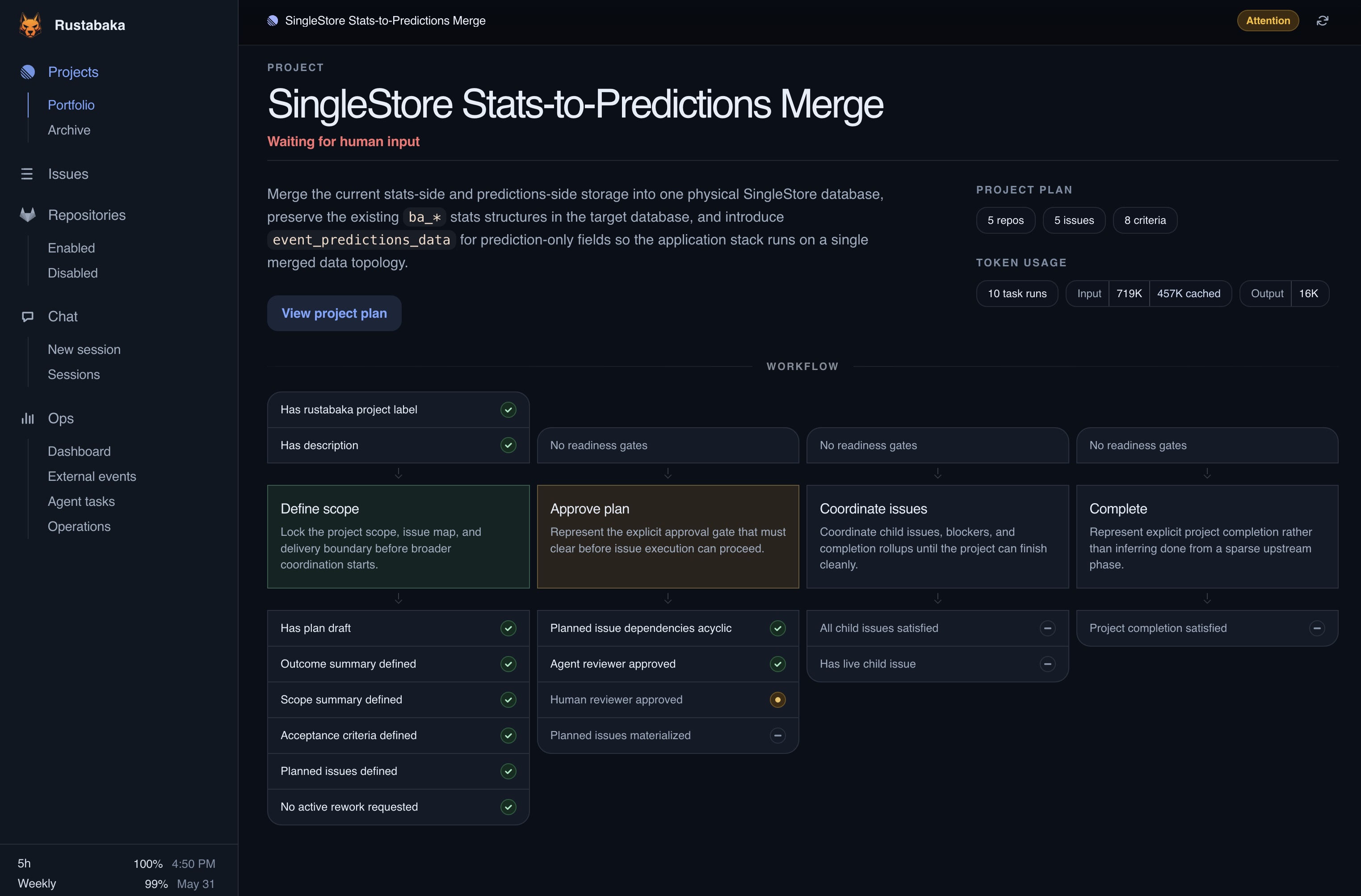
Task: Click Waiting for human input status
Action: tap(343, 141)
